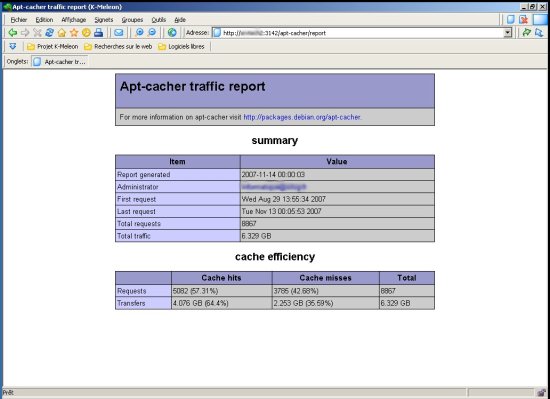550x399 pixels.
Task: Click the grey forward arrow
Action: coord(25,33)
